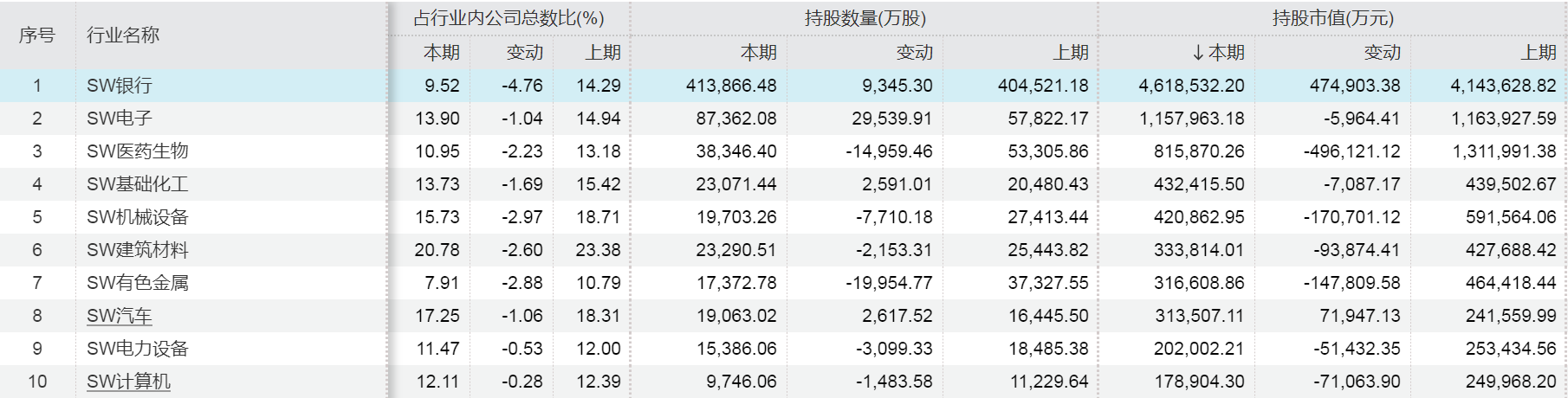Click the SW有色金属 industry name
This screenshot has width=1568, height=398.
point(137,283)
